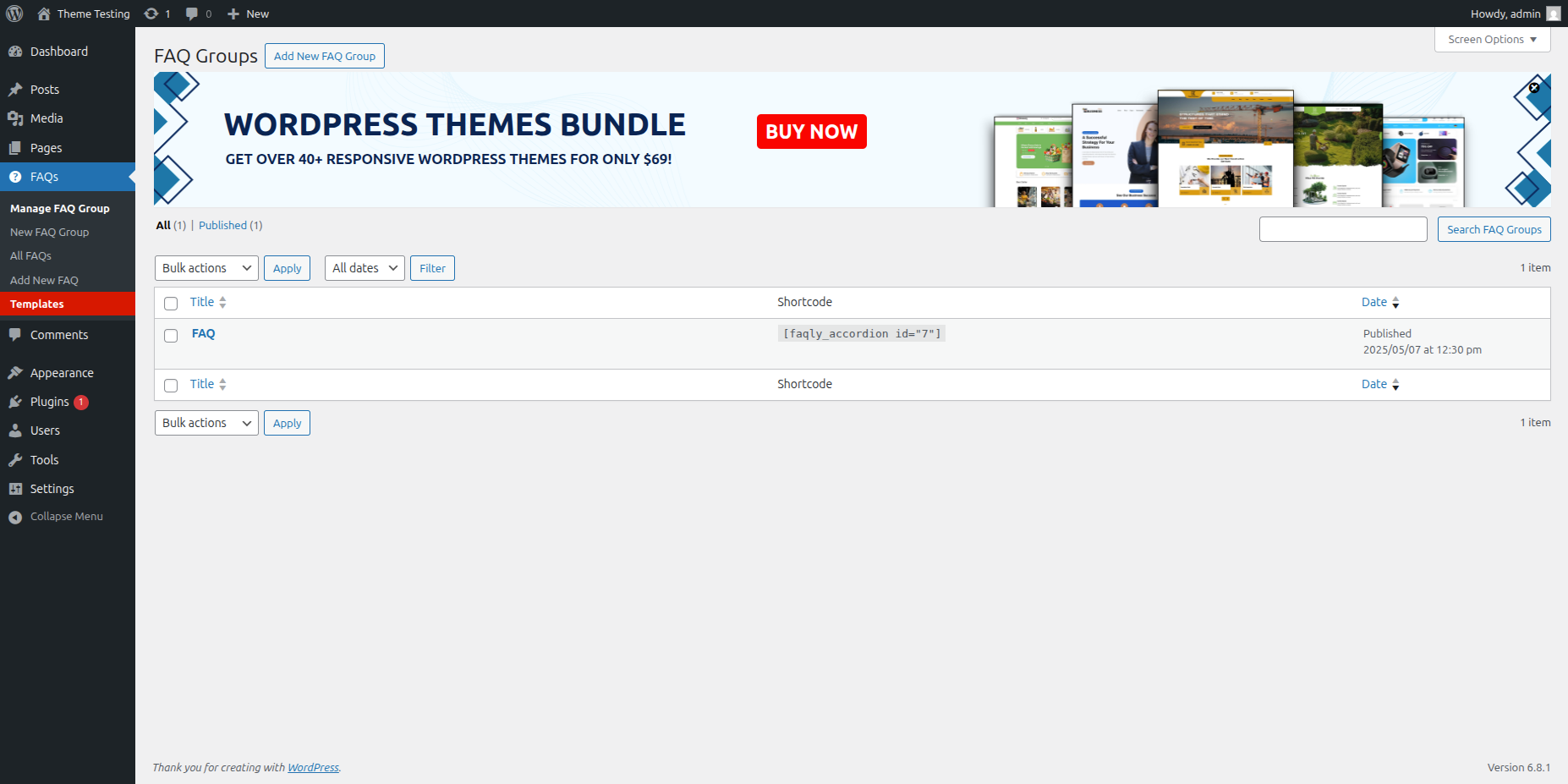
Task: Click the plus New icon
Action: tap(233, 14)
